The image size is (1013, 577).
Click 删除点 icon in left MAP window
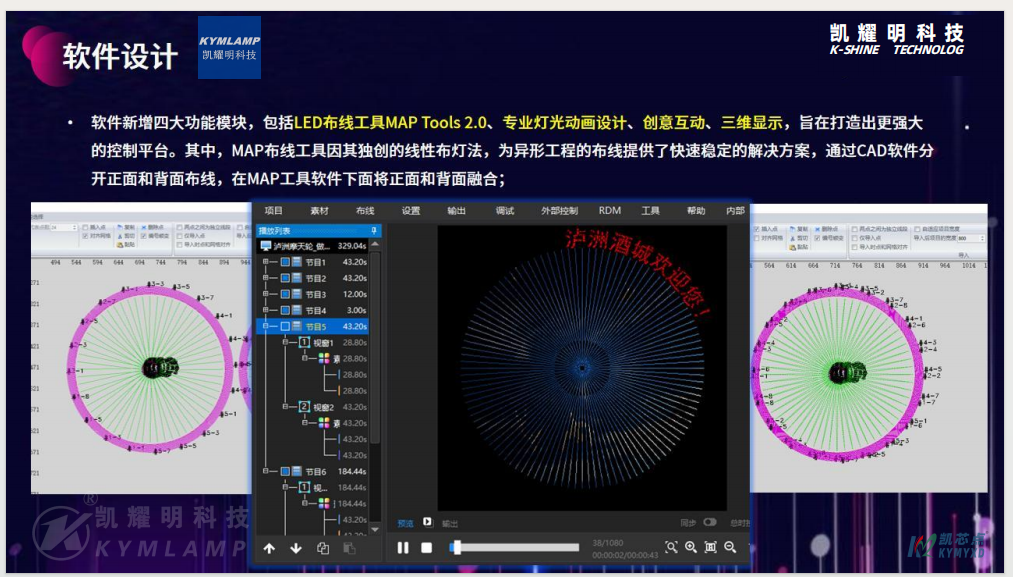pos(143,227)
